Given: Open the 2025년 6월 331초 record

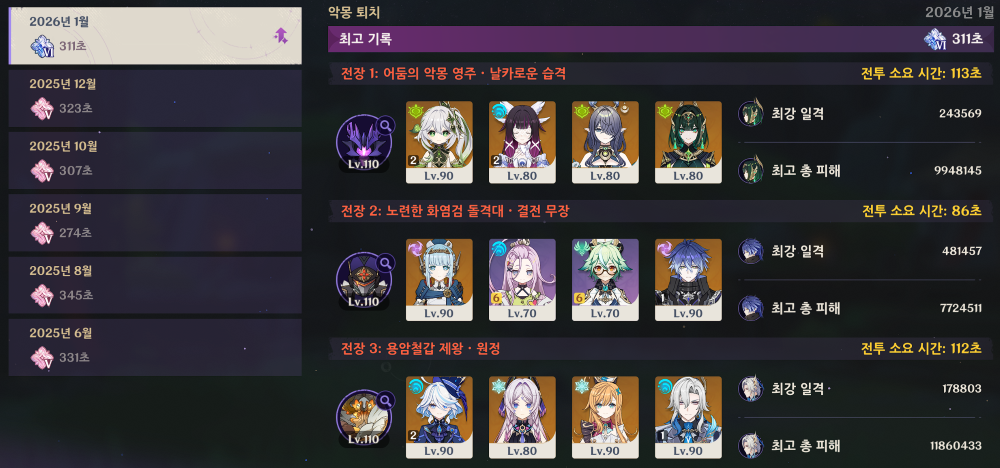Looking at the screenshot, I should point(155,347).
